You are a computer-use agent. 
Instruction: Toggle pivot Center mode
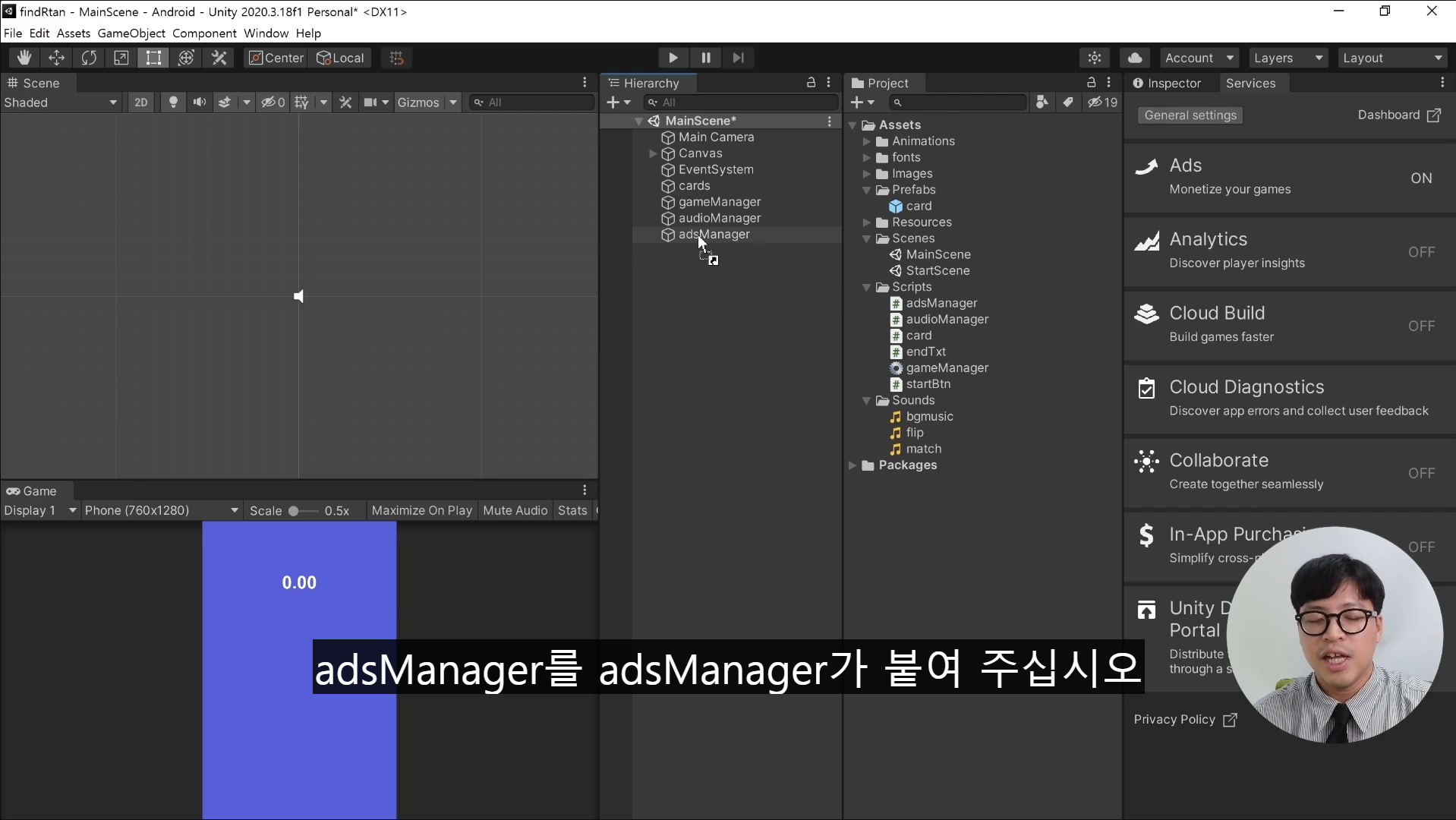(x=276, y=58)
